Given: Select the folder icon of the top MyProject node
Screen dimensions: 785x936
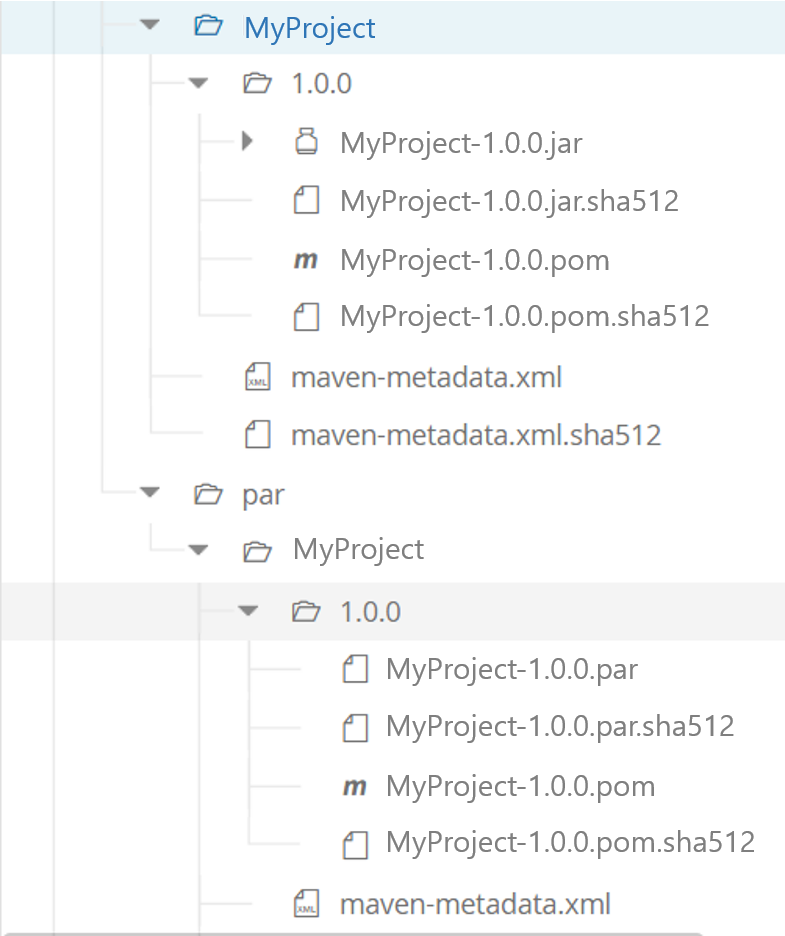Looking at the screenshot, I should click(208, 27).
